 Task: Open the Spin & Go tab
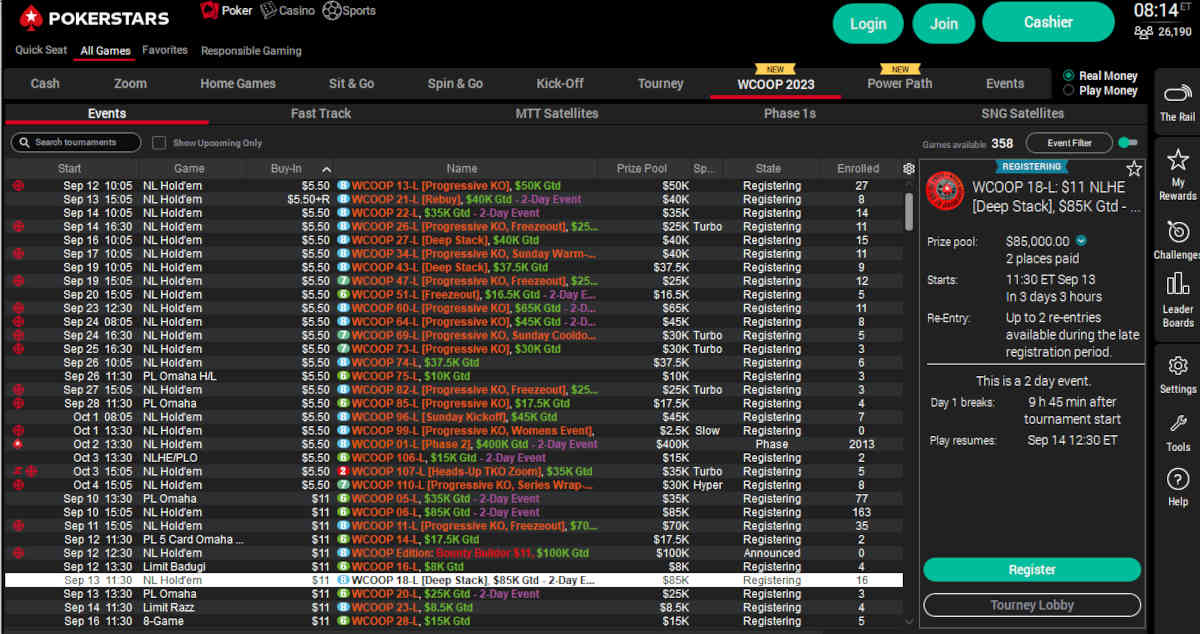tap(455, 84)
